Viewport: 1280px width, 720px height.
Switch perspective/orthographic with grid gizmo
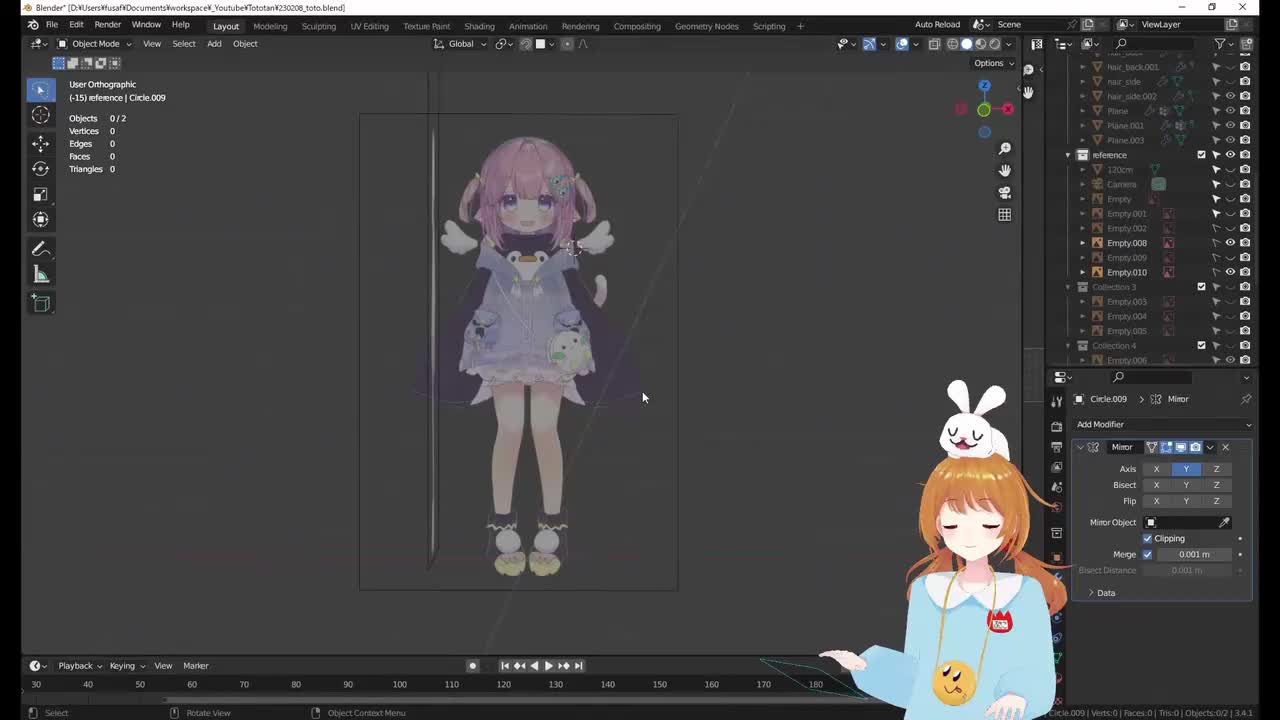[x=1005, y=214]
